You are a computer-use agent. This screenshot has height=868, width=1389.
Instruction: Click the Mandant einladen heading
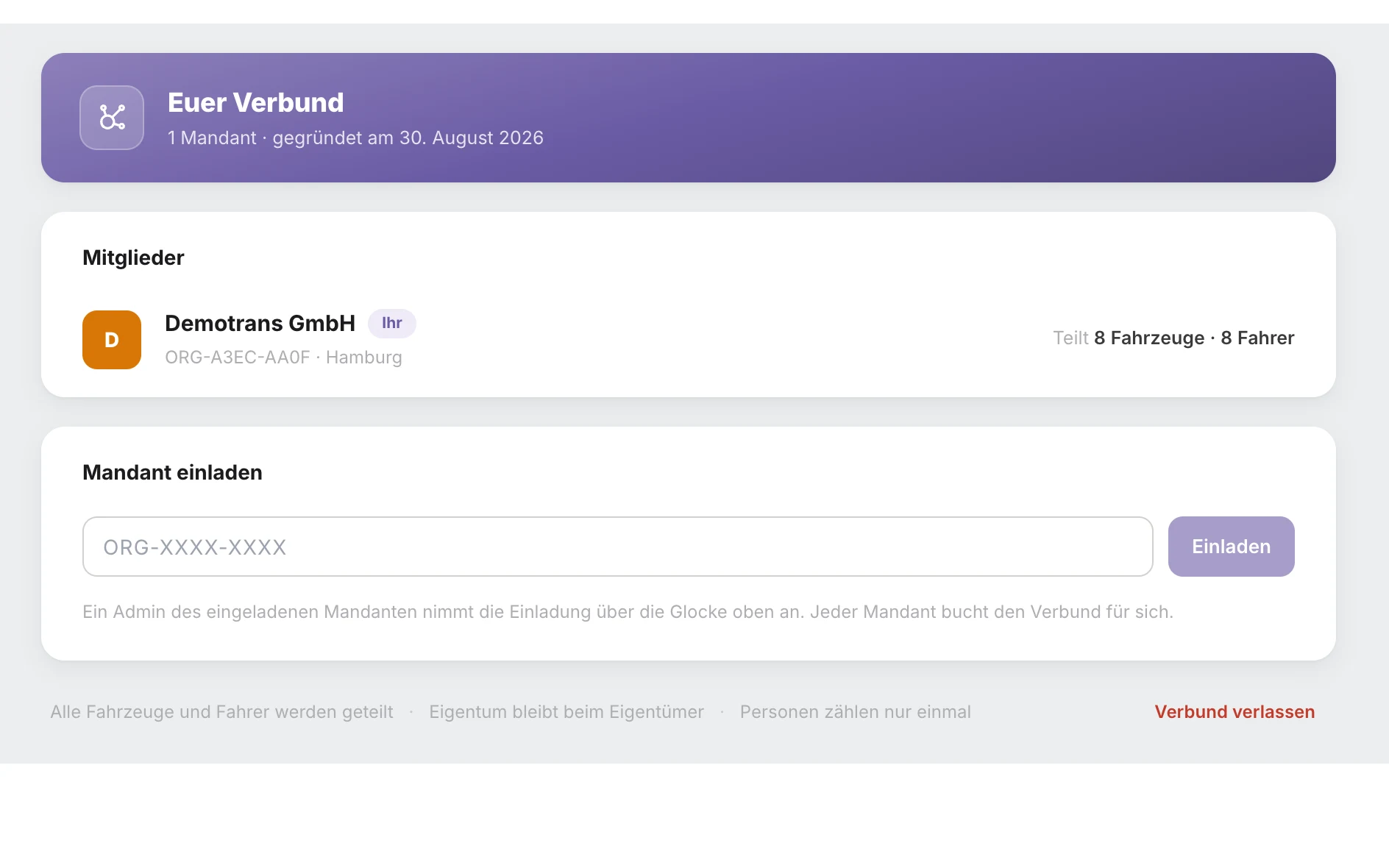172,472
